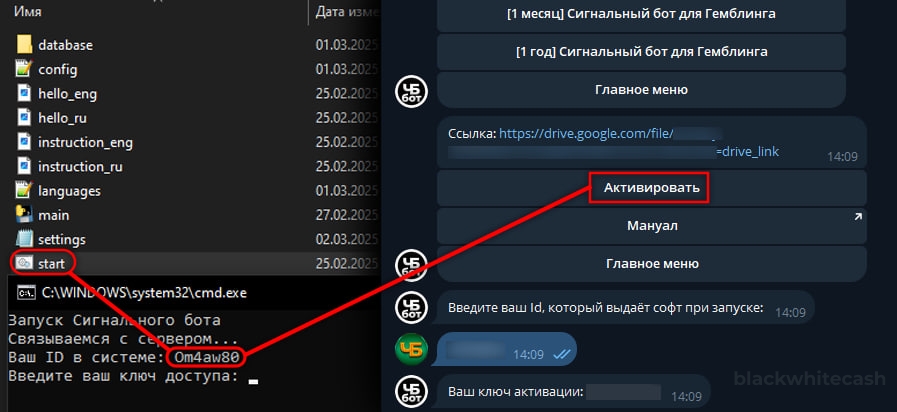Open the drive.google.com file link
This screenshot has width=897, height=412.
coord(613,142)
